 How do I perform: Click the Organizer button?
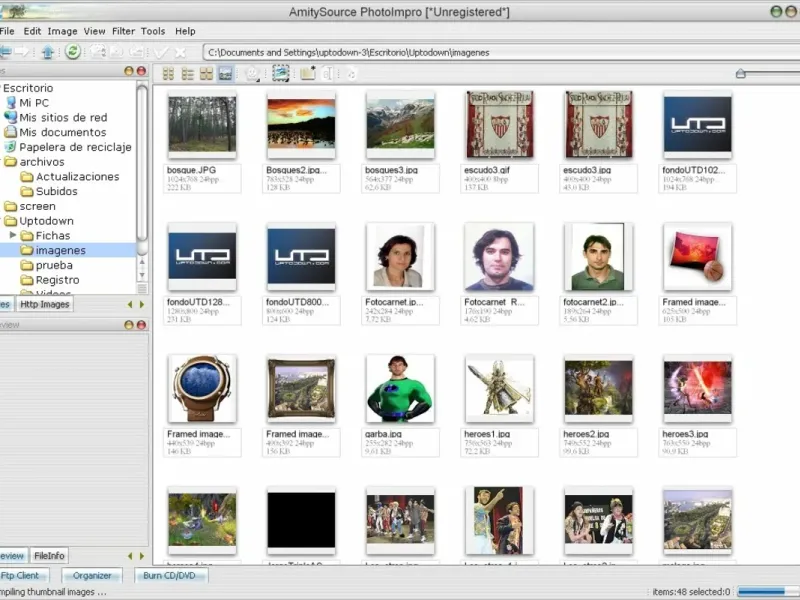pyautogui.click(x=93, y=576)
